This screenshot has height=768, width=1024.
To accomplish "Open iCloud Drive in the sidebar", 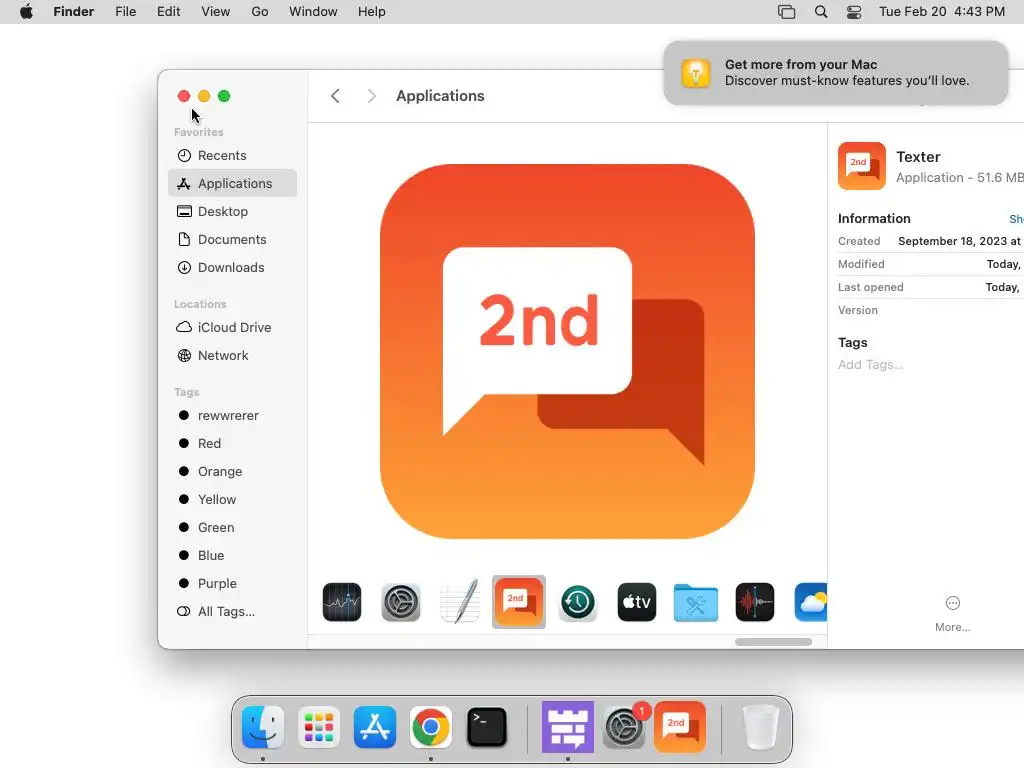I will click(232, 327).
